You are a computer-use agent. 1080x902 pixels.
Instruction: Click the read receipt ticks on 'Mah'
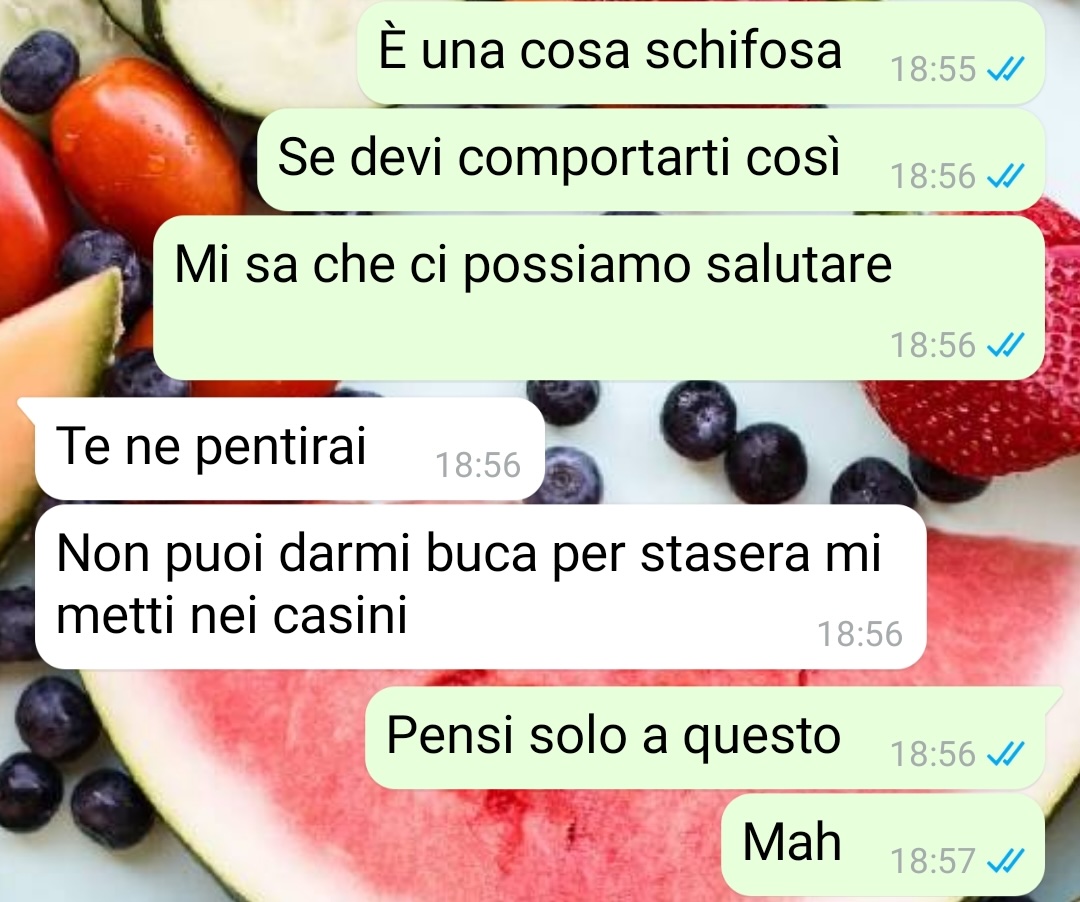point(1006,861)
